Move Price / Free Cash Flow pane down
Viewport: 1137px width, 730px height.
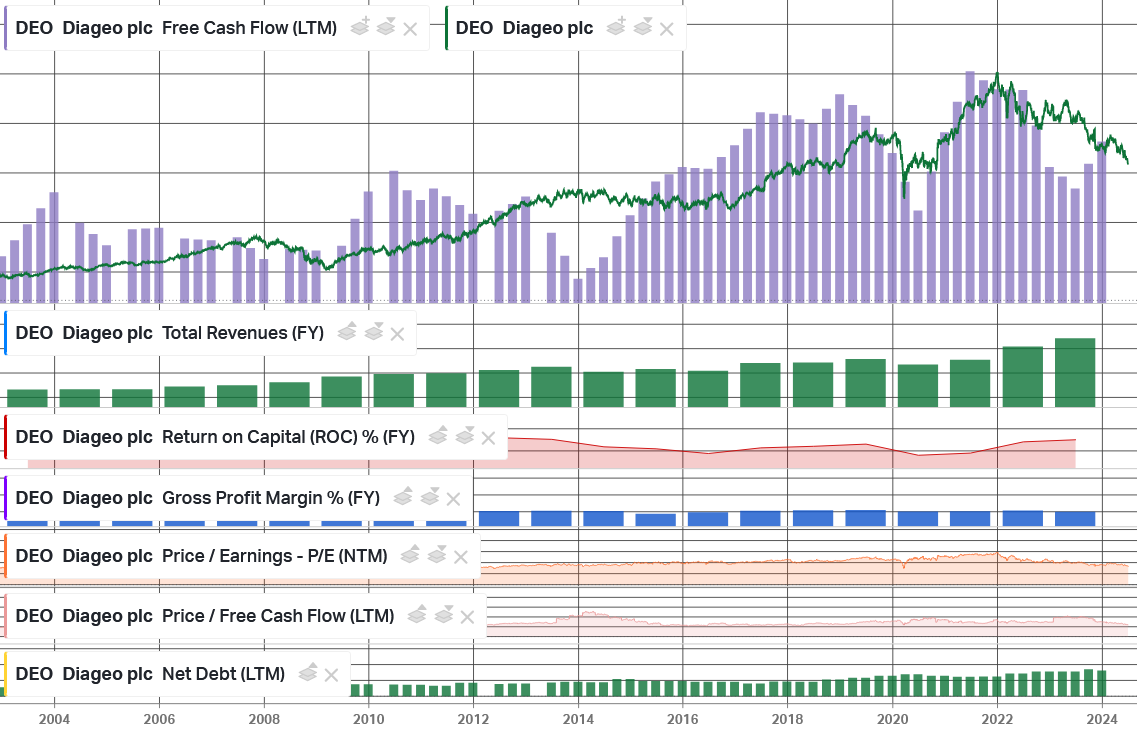pos(443,615)
